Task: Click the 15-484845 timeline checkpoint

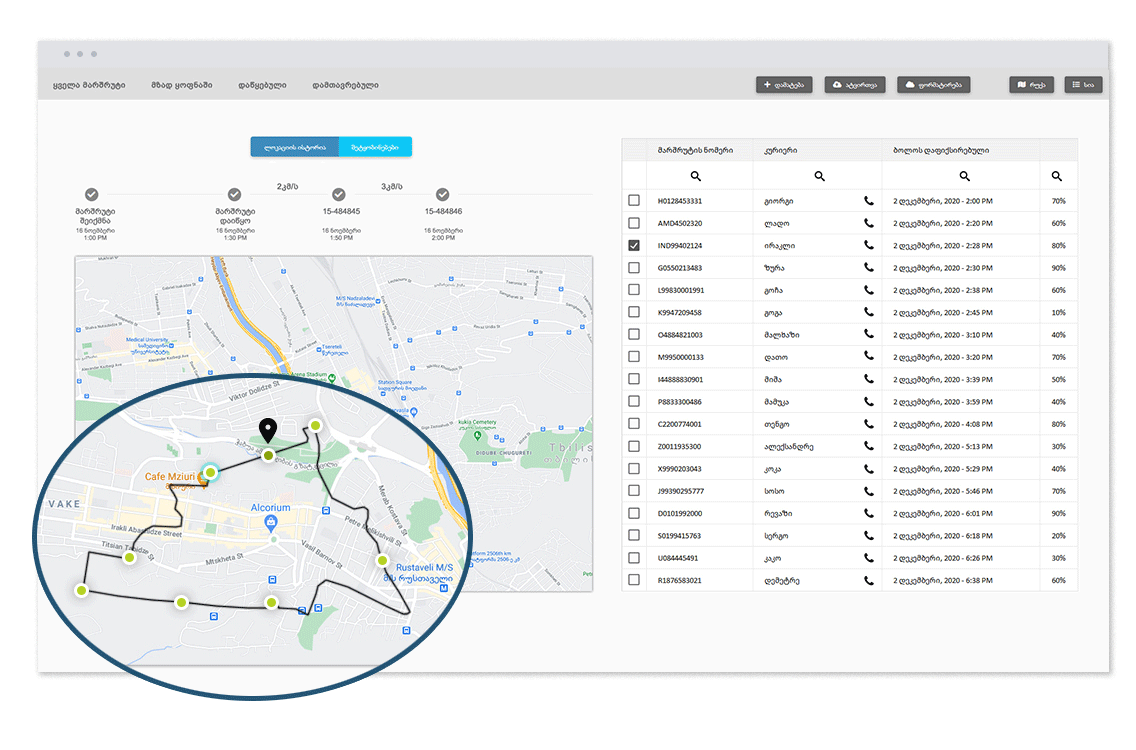Action: 339,194
